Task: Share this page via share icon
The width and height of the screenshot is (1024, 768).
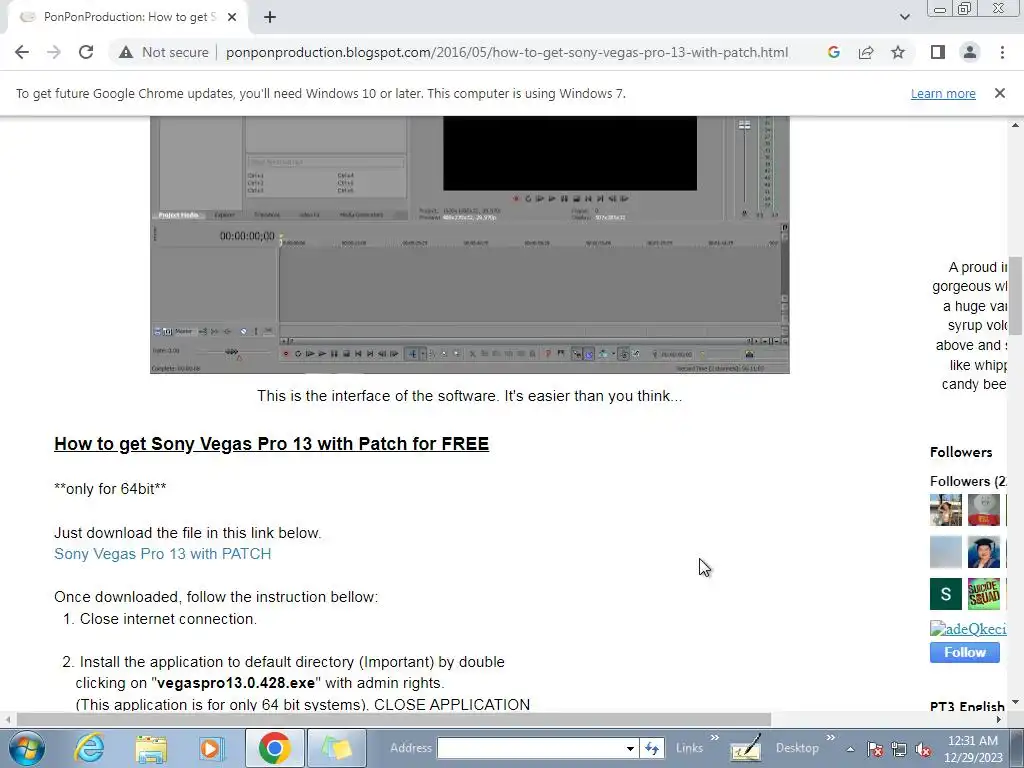Action: click(866, 52)
